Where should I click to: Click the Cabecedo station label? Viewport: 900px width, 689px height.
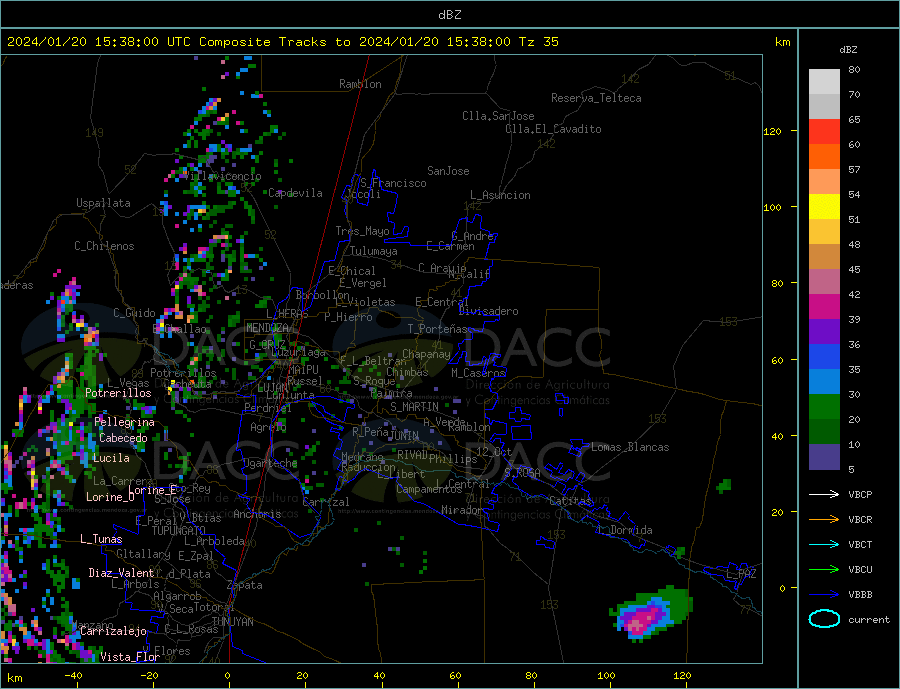pyautogui.click(x=123, y=438)
